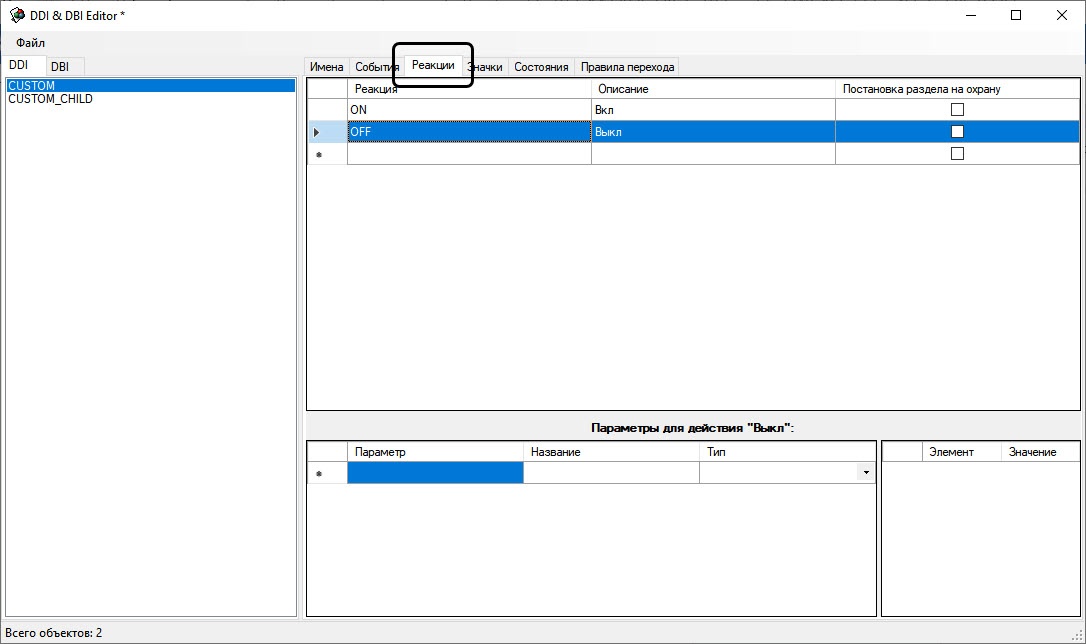This screenshot has height=644, width=1086.
Task: Click the new-row asterisk in parameters grid
Action: [x=318, y=474]
